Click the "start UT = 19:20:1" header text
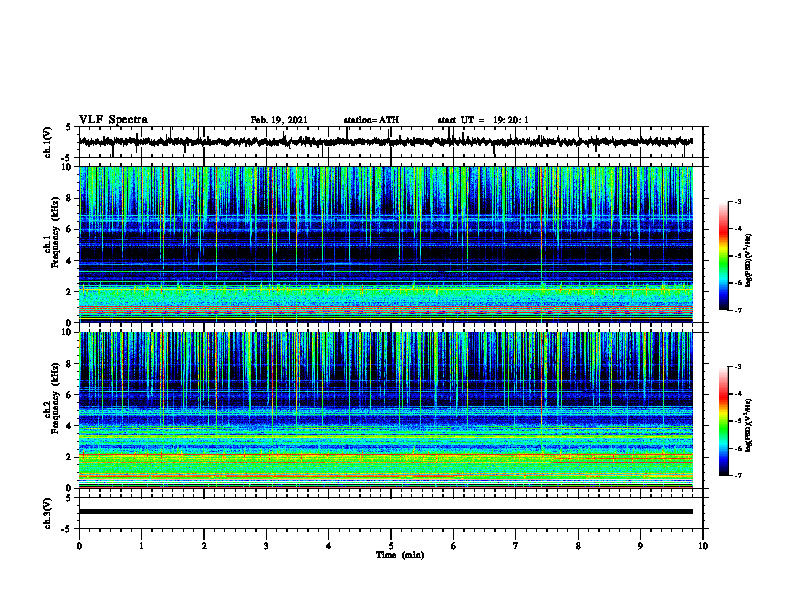This screenshot has width=792, height=612. pos(483,120)
